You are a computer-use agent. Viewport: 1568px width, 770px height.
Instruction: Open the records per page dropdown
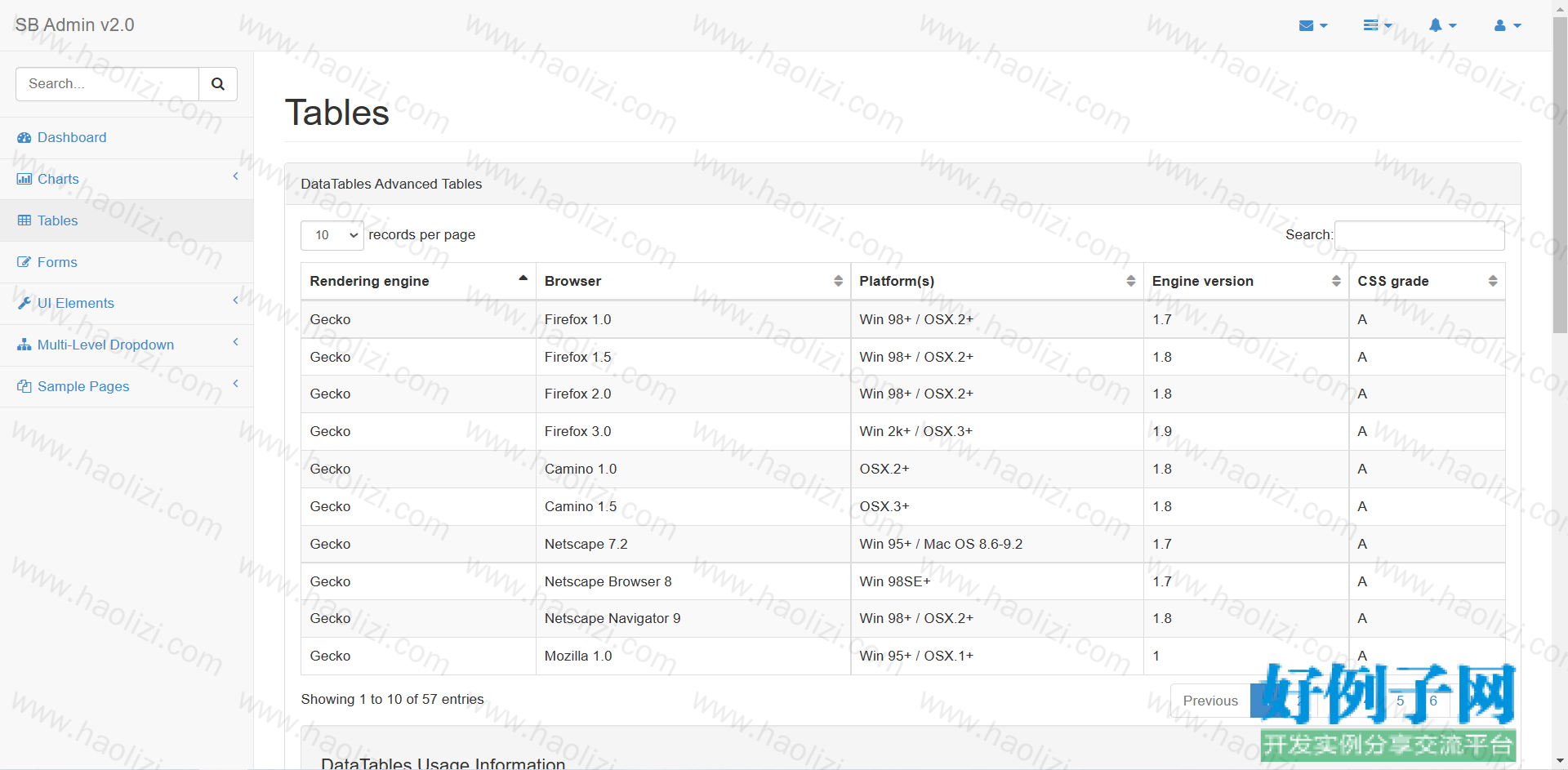click(332, 235)
